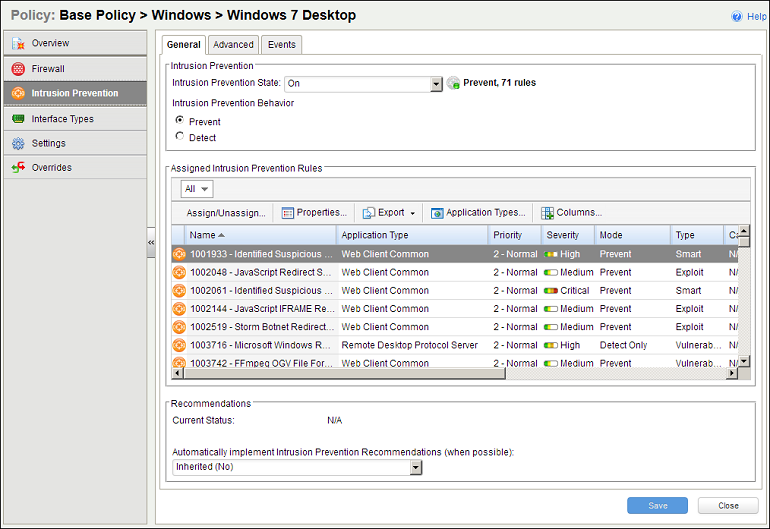Click the Assign/Unassign button
Image resolution: width=770 pixels, height=529 pixels.
click(x=226, y=213)
